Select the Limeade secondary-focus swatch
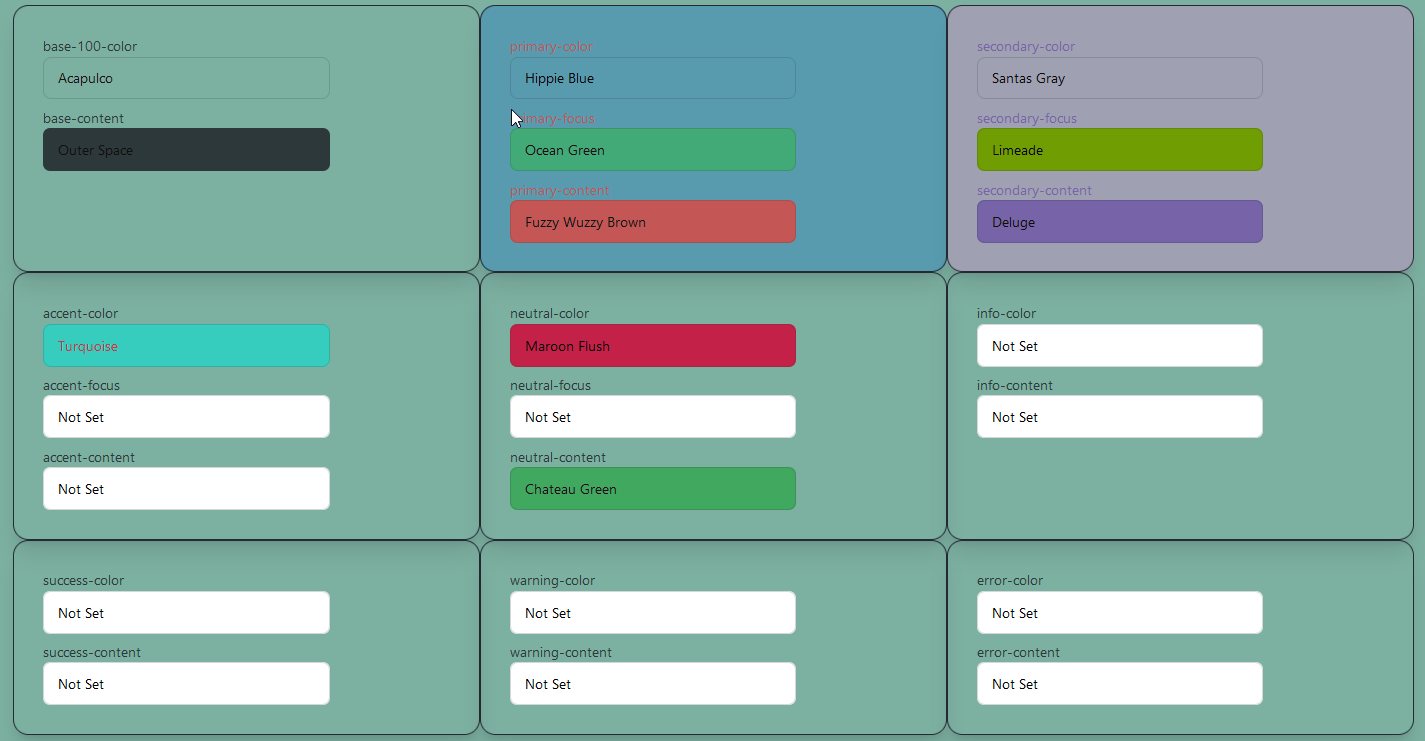This screenshot has width=1425, height=741. tap(1119, 149)
